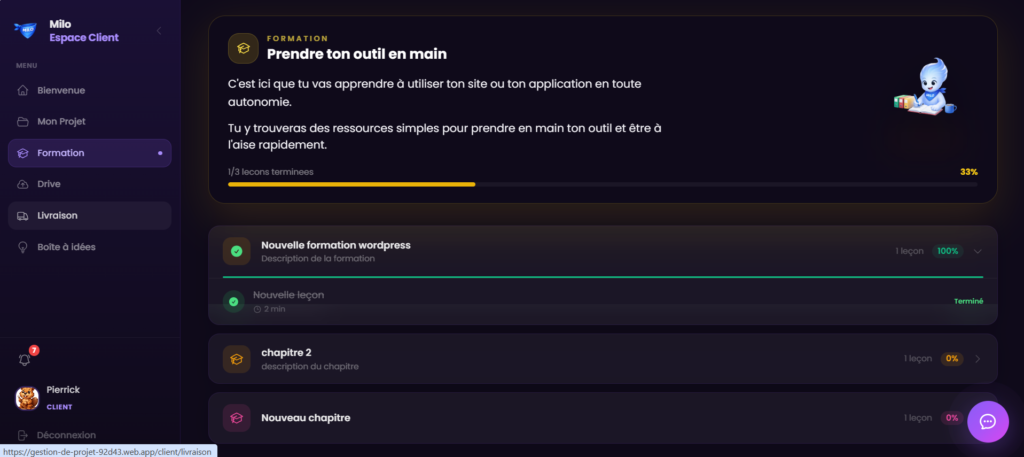The width and height of the screenshot is (1024, 457).
Task: Click the Boîte à idées lightbulb icon
Action: (23, 246)
